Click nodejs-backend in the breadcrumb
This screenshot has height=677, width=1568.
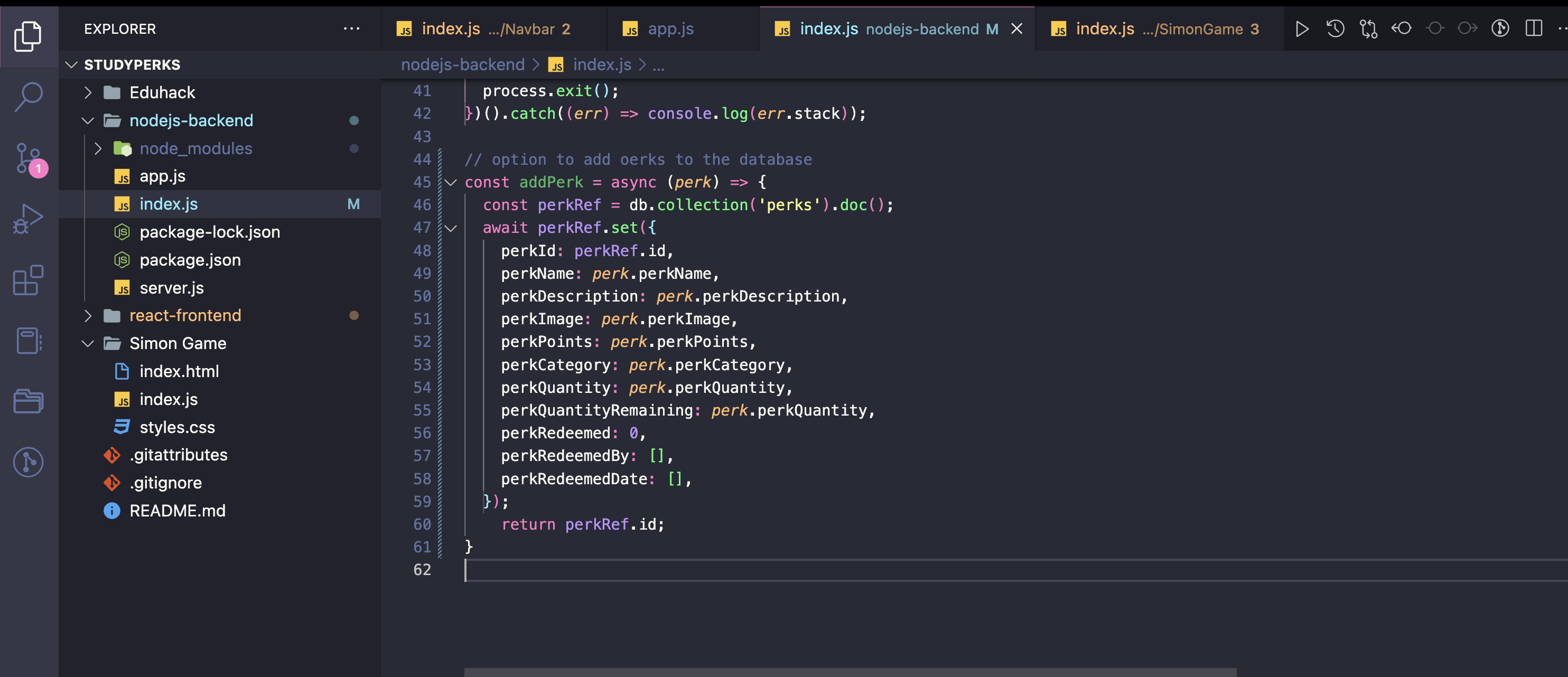tap(462, 64)
